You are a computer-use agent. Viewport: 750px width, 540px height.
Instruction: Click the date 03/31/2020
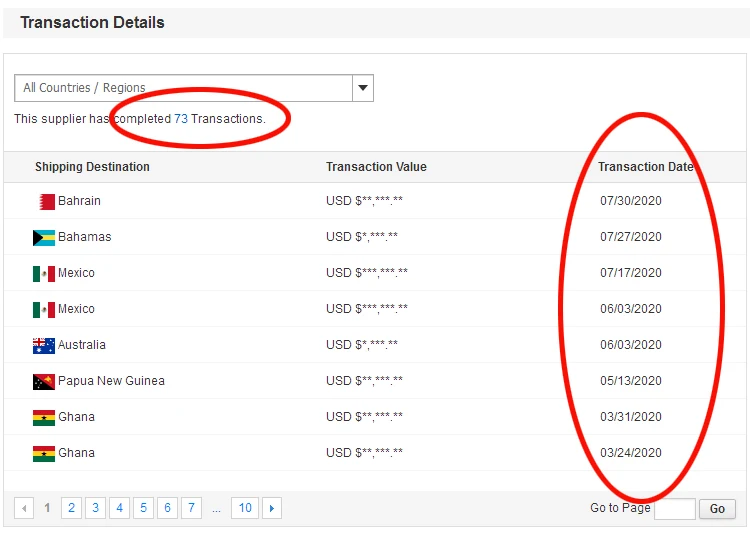(x=631, y=417)
